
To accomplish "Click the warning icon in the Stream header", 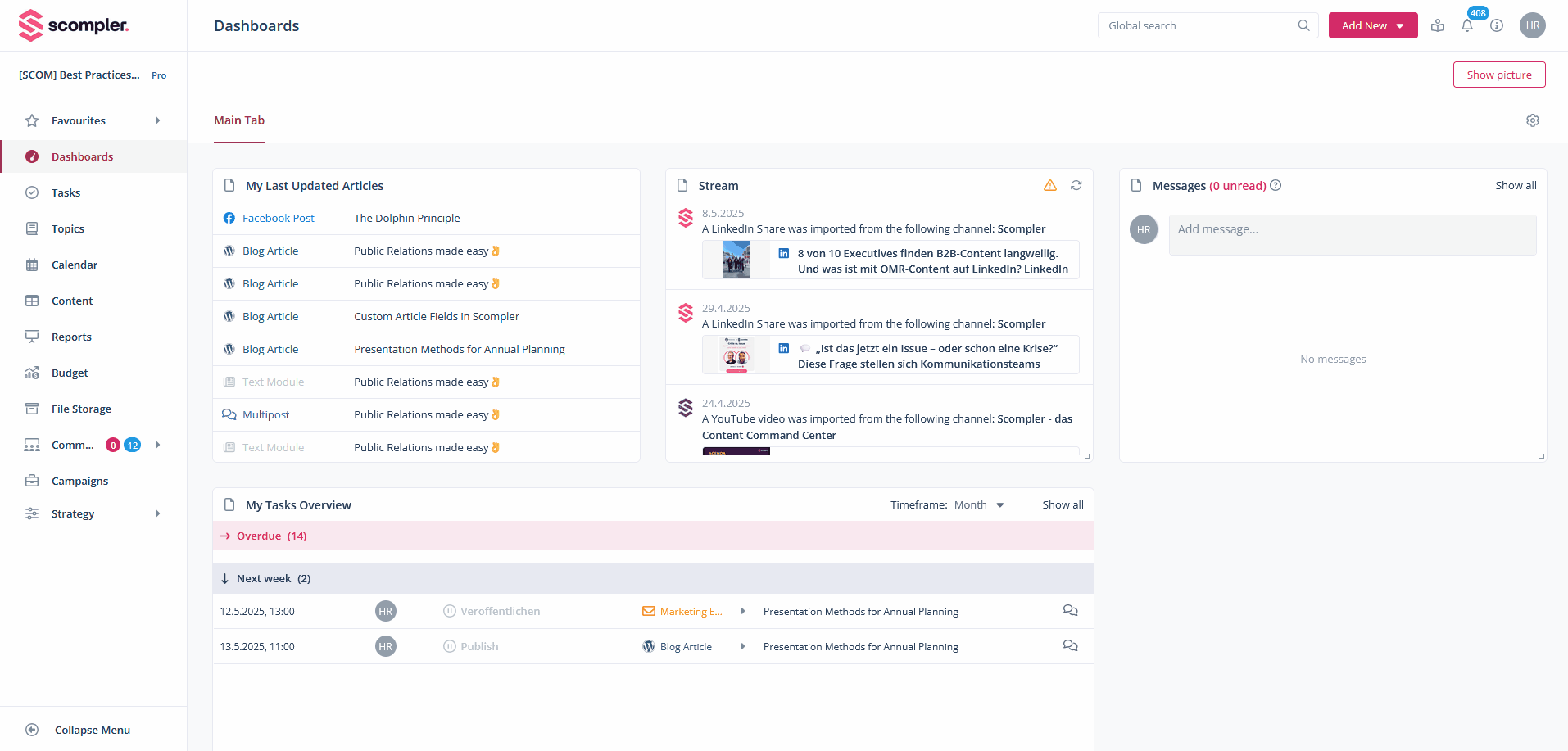I will tap(1050, 185).
